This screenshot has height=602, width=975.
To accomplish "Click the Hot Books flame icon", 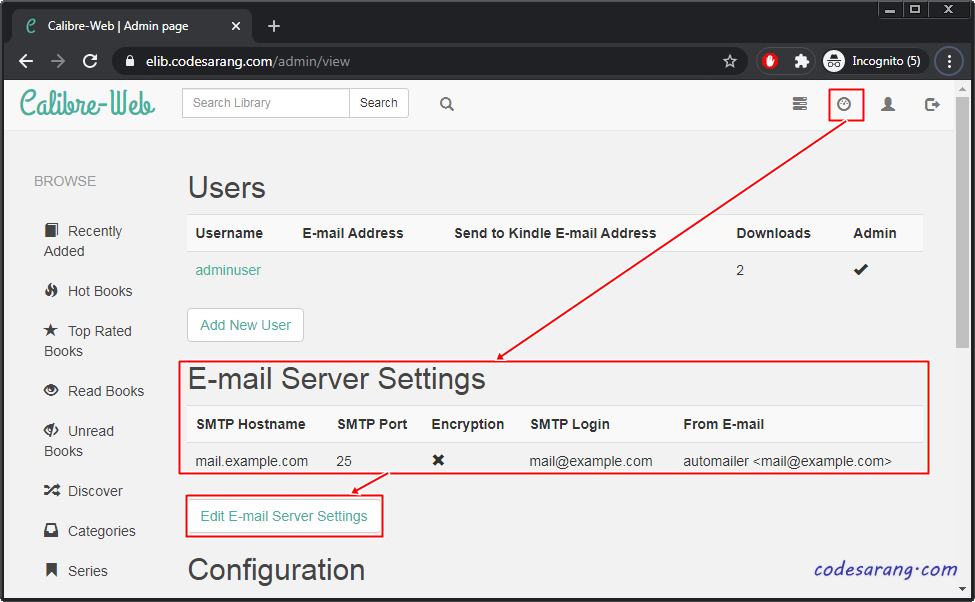I will pyautogui.click(x=52, y=290).
